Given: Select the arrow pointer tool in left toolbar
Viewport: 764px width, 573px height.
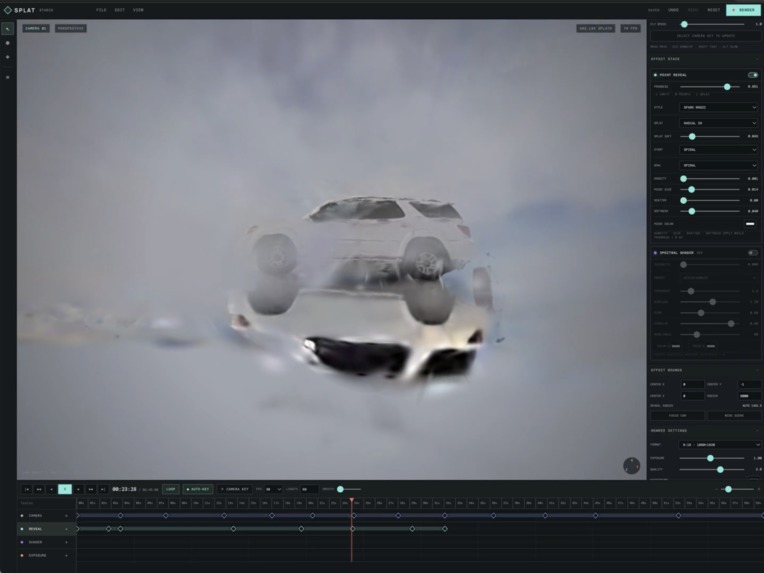Looking at the screenshot, I should (7, 29).
